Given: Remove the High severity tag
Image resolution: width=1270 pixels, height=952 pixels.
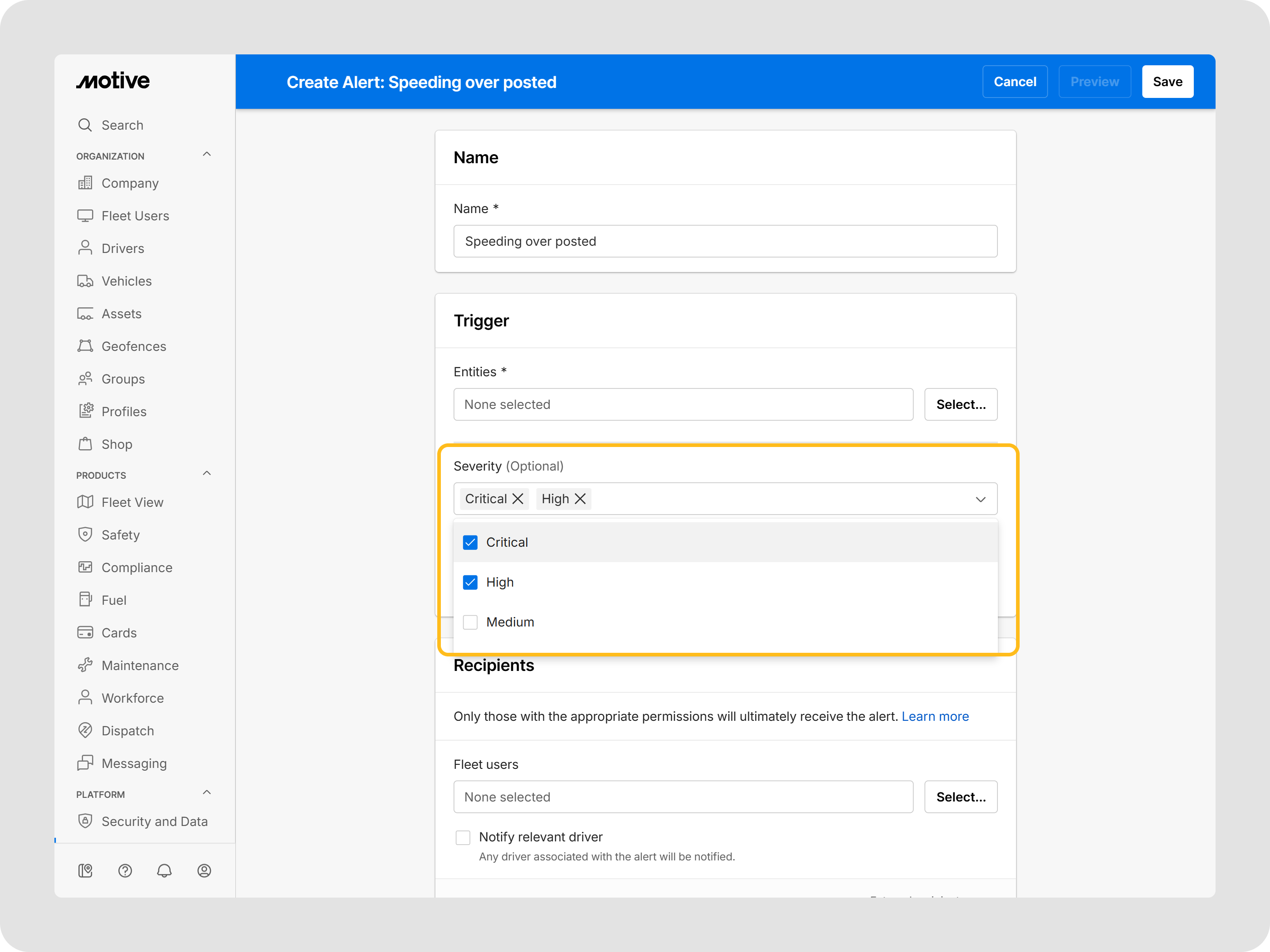Looking at the screenshot, I should (581, 499).
